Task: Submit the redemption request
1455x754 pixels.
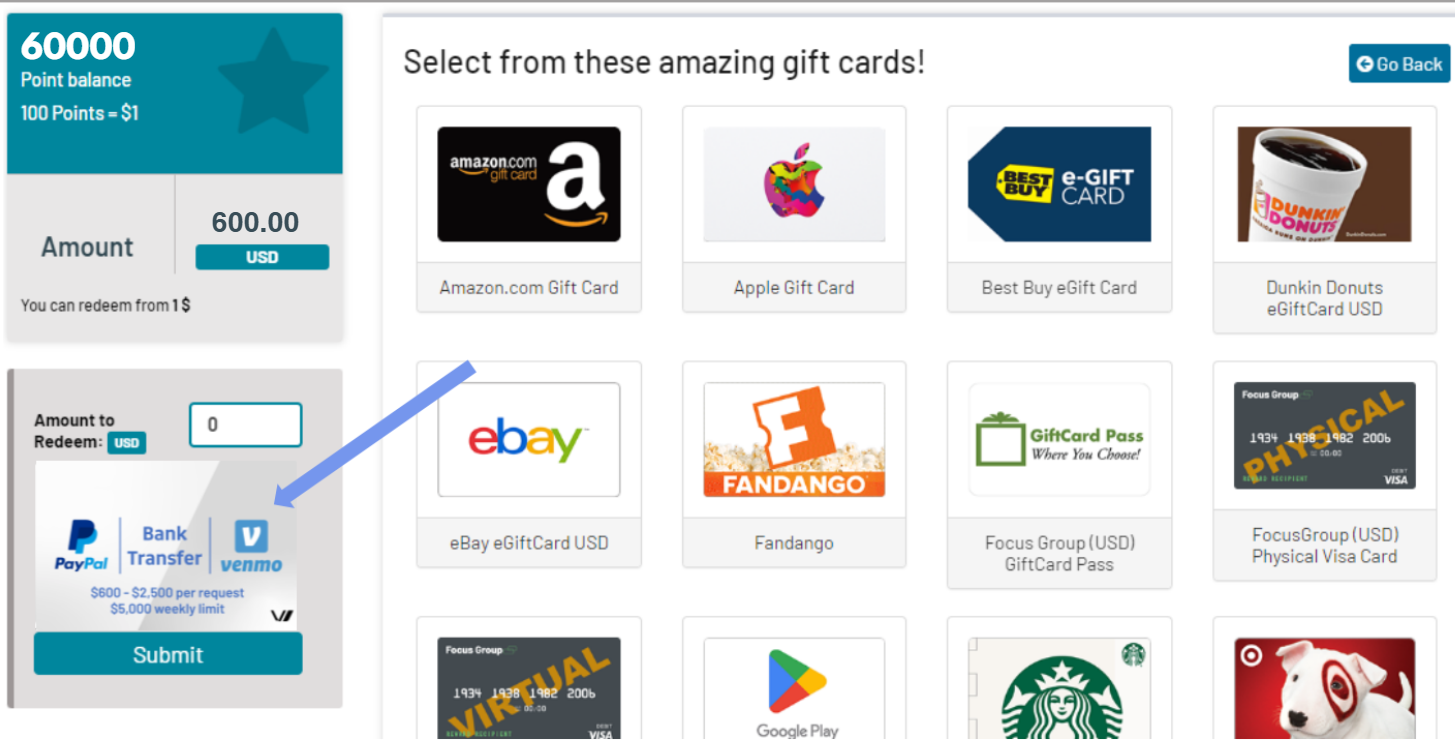Action: point(168,654)
